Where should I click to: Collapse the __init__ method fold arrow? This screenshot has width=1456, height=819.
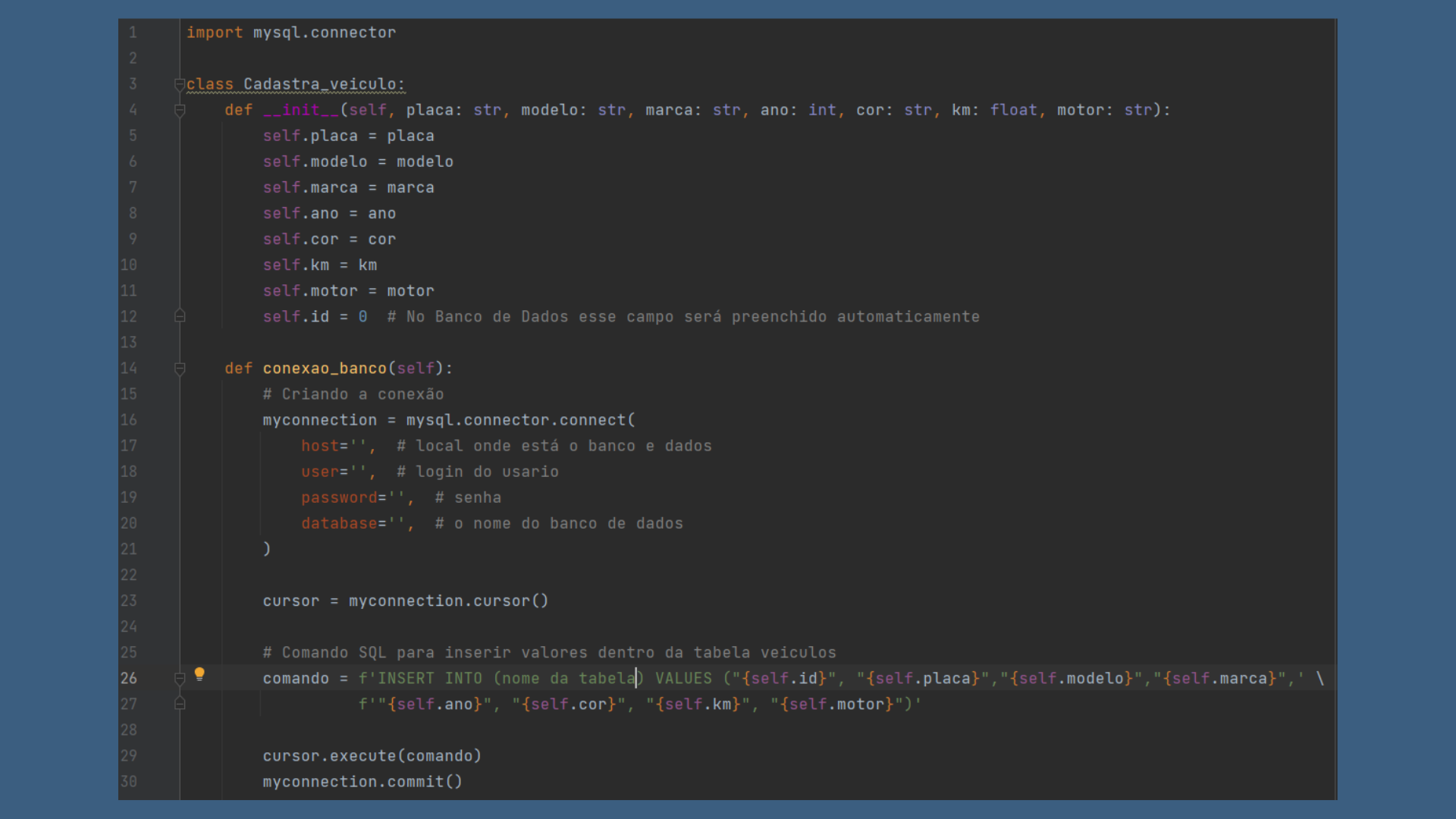point(180,110)
